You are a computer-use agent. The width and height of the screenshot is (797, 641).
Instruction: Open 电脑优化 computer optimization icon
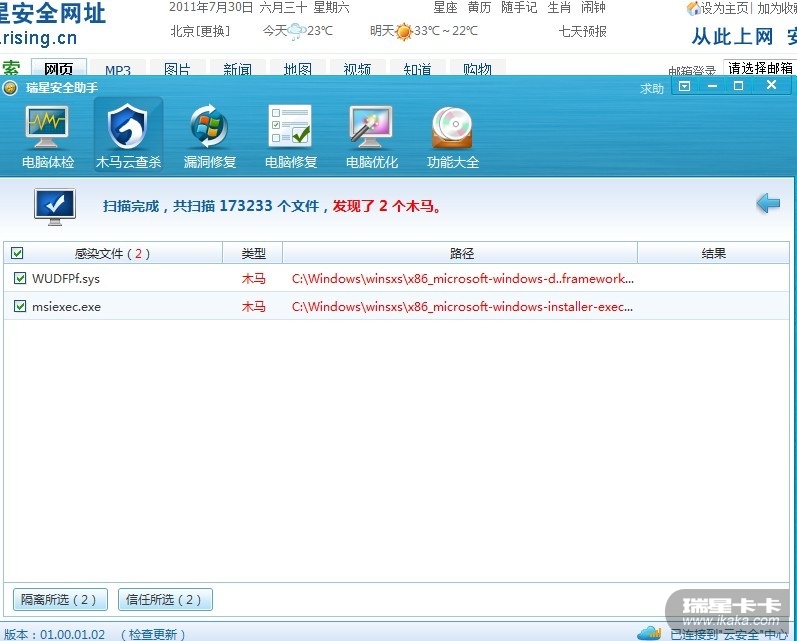[x=372, y=137]
